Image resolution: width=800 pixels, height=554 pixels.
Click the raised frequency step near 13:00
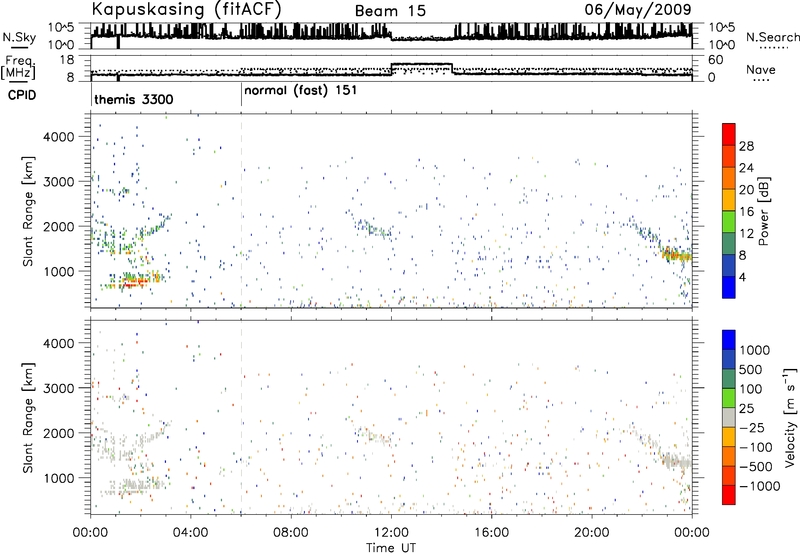[x=421, y=64]
